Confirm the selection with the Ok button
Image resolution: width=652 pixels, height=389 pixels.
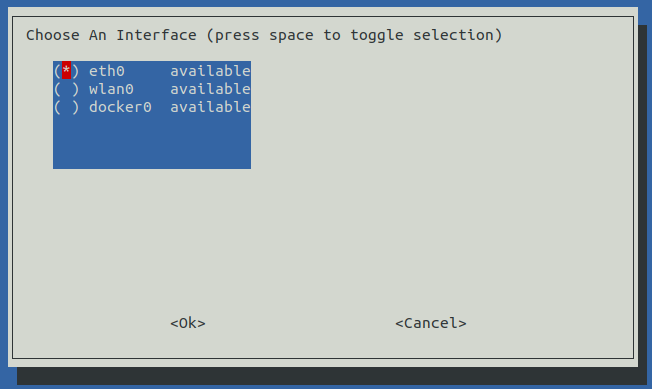coord(188,323)
